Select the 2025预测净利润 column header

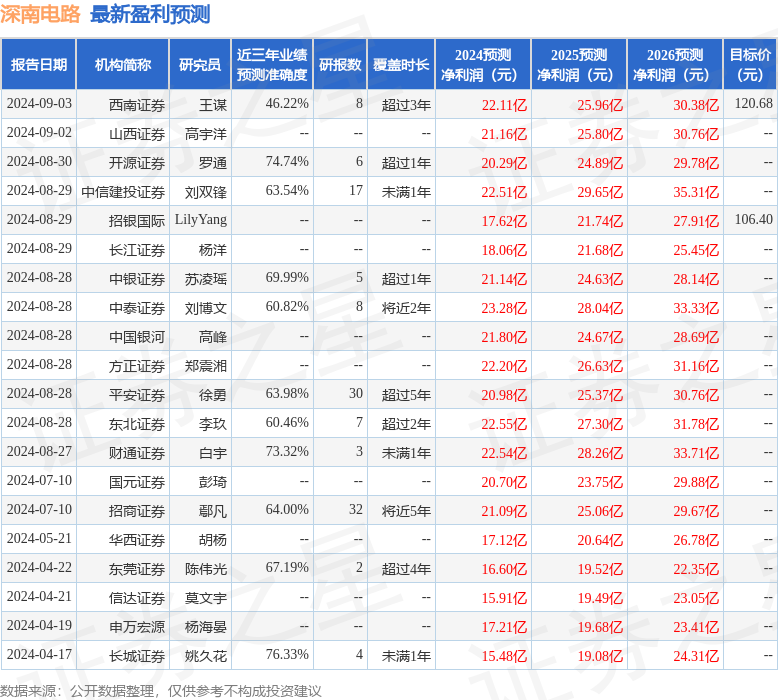(579, 64)
